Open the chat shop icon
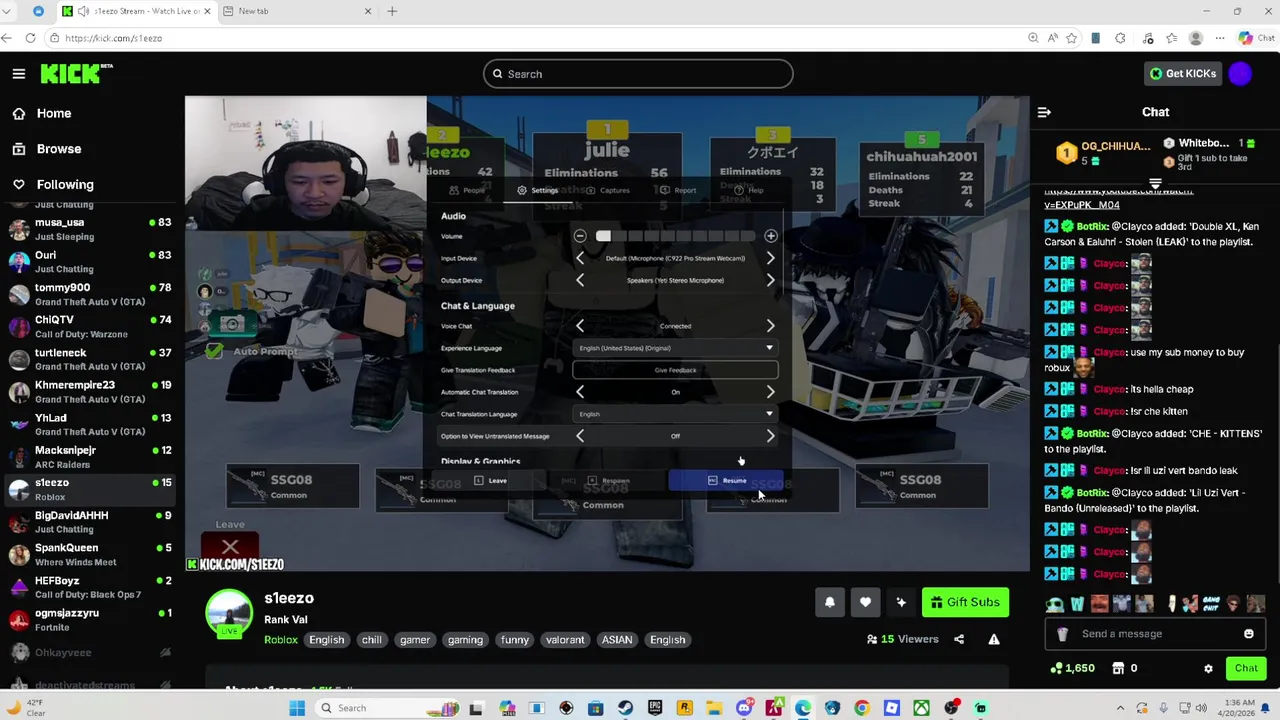Screen dimensions: 1280x720 click(x=1118, y=668)
